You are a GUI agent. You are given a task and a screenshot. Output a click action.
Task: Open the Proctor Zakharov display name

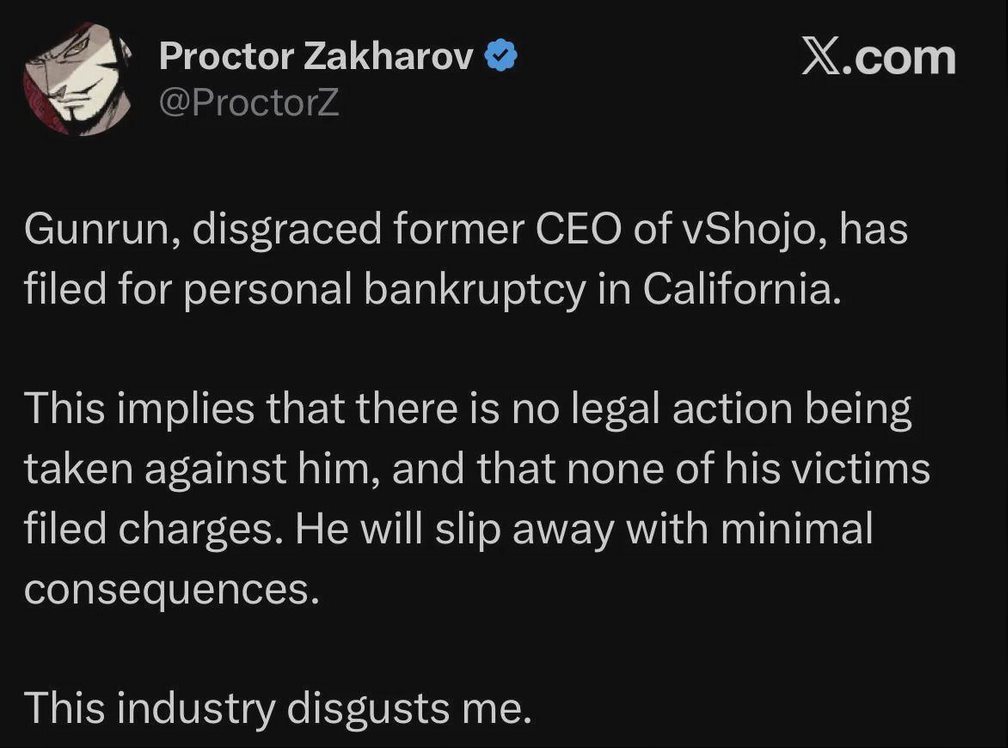point(316,59)
